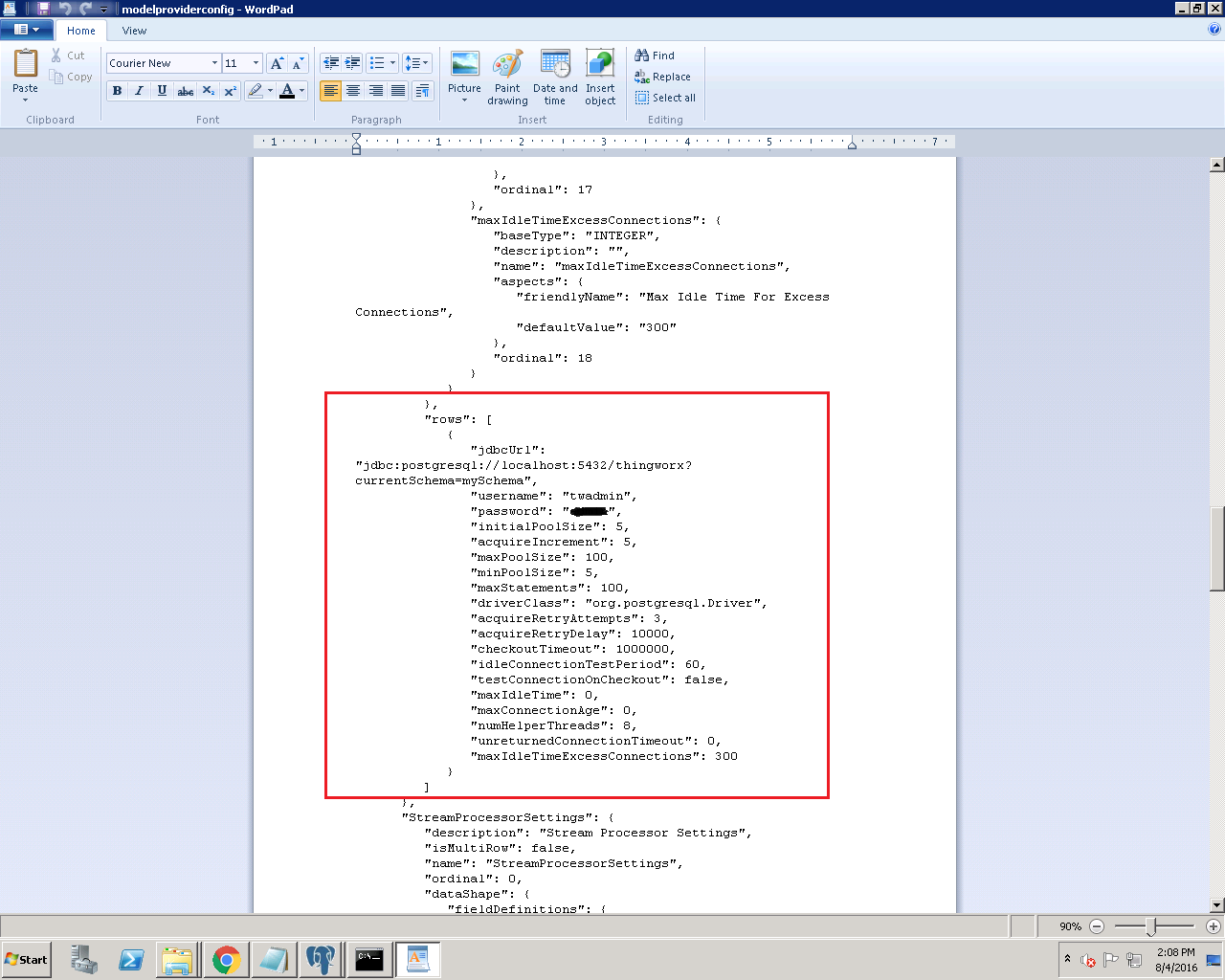This screenshot has width=1225, height=980.
Task: Zoom out with the minus button
Action: (x=1097, y=926)
